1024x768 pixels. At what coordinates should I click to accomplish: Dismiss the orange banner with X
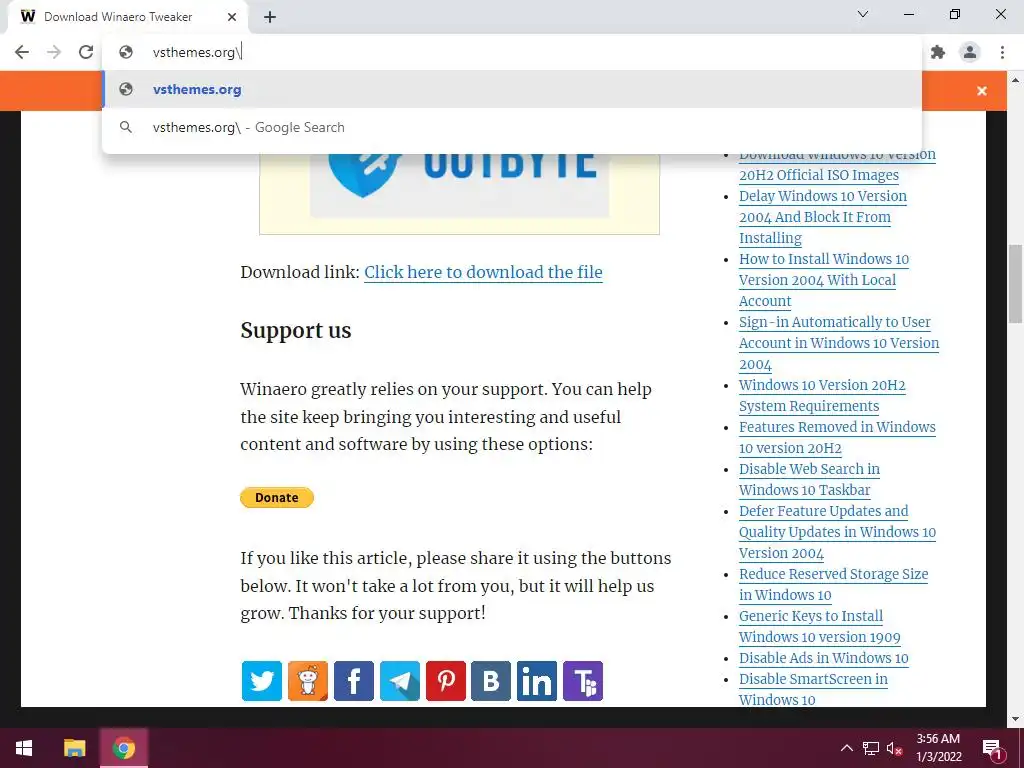point(982,91)
